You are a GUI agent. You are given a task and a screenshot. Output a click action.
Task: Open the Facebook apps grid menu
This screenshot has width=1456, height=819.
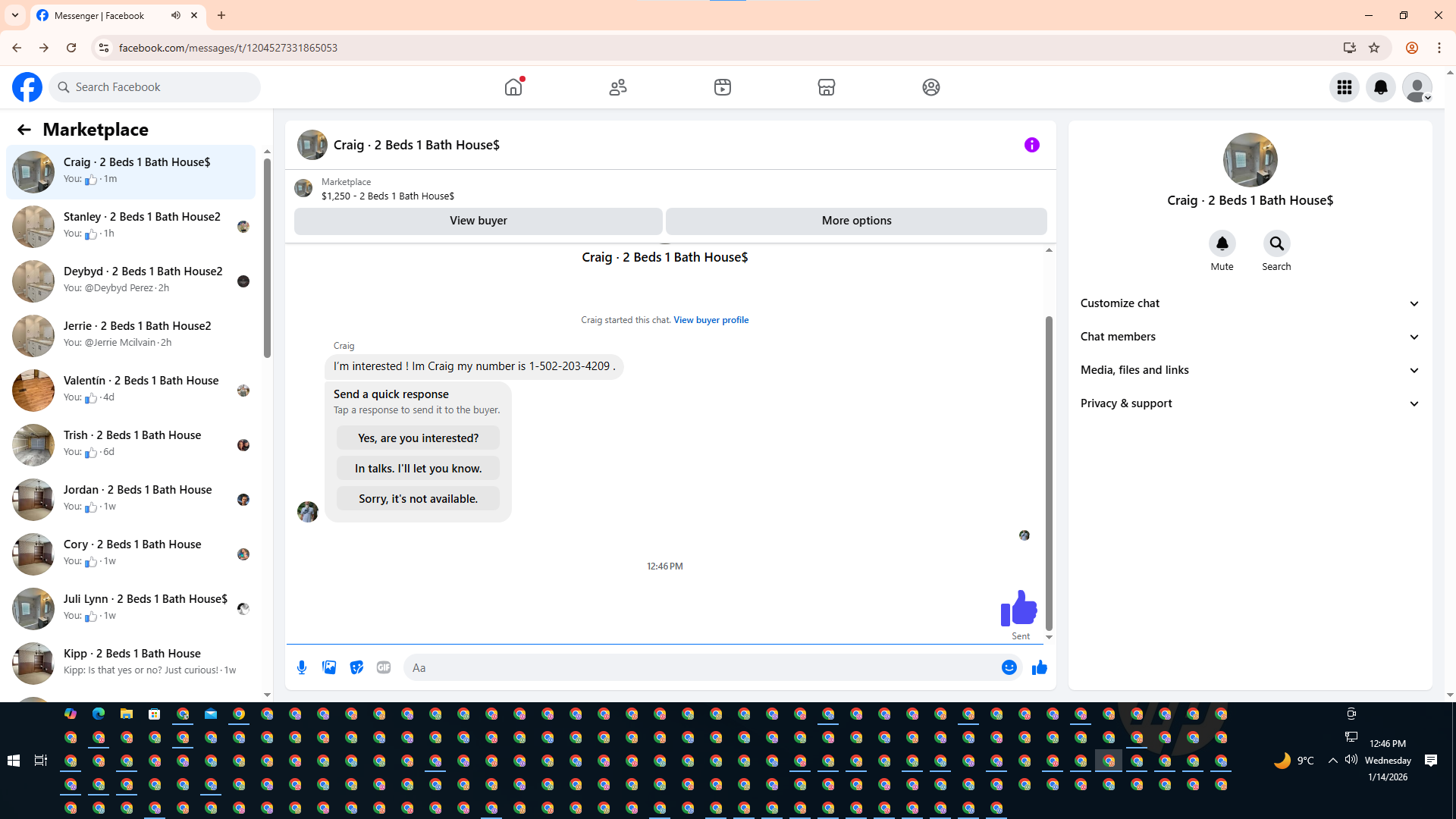[1344, 87]
